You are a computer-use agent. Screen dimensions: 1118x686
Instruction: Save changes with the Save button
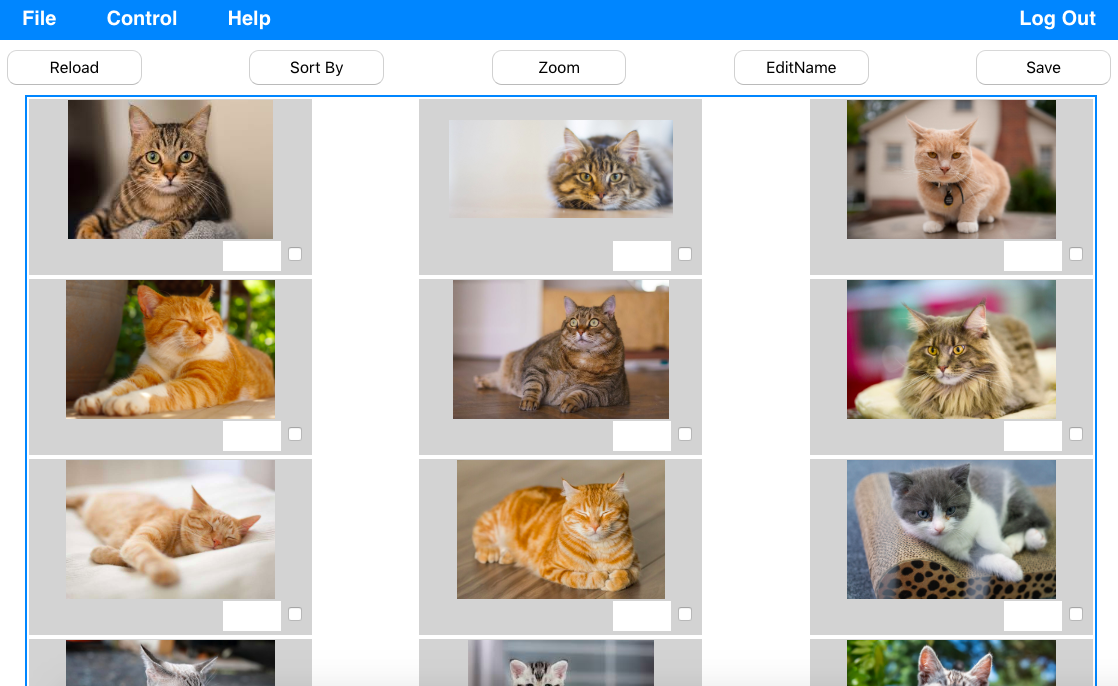point(1043,68)
